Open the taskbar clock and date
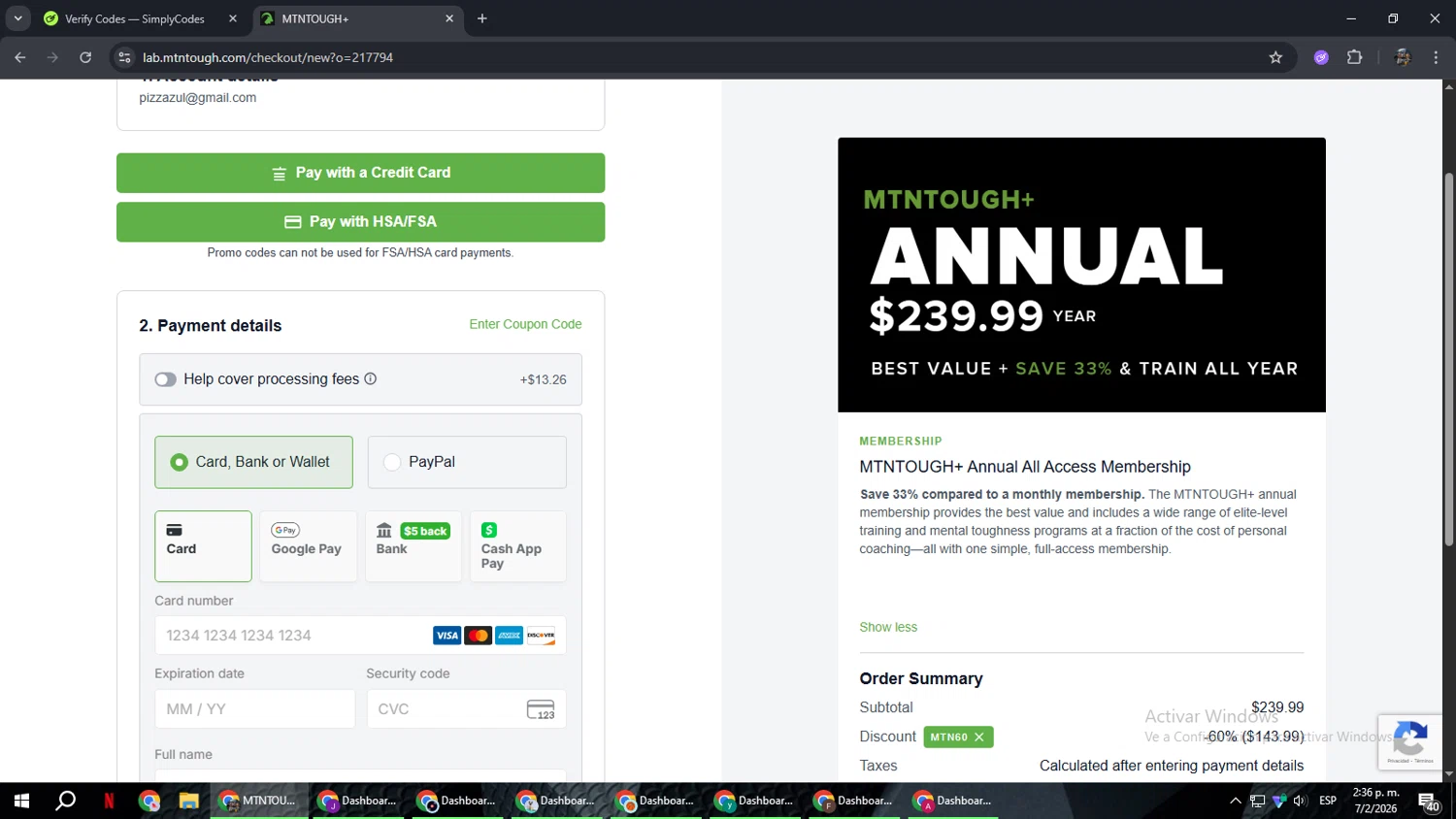This screenshot has height=819, width=1456. [x=1375, y=801]
